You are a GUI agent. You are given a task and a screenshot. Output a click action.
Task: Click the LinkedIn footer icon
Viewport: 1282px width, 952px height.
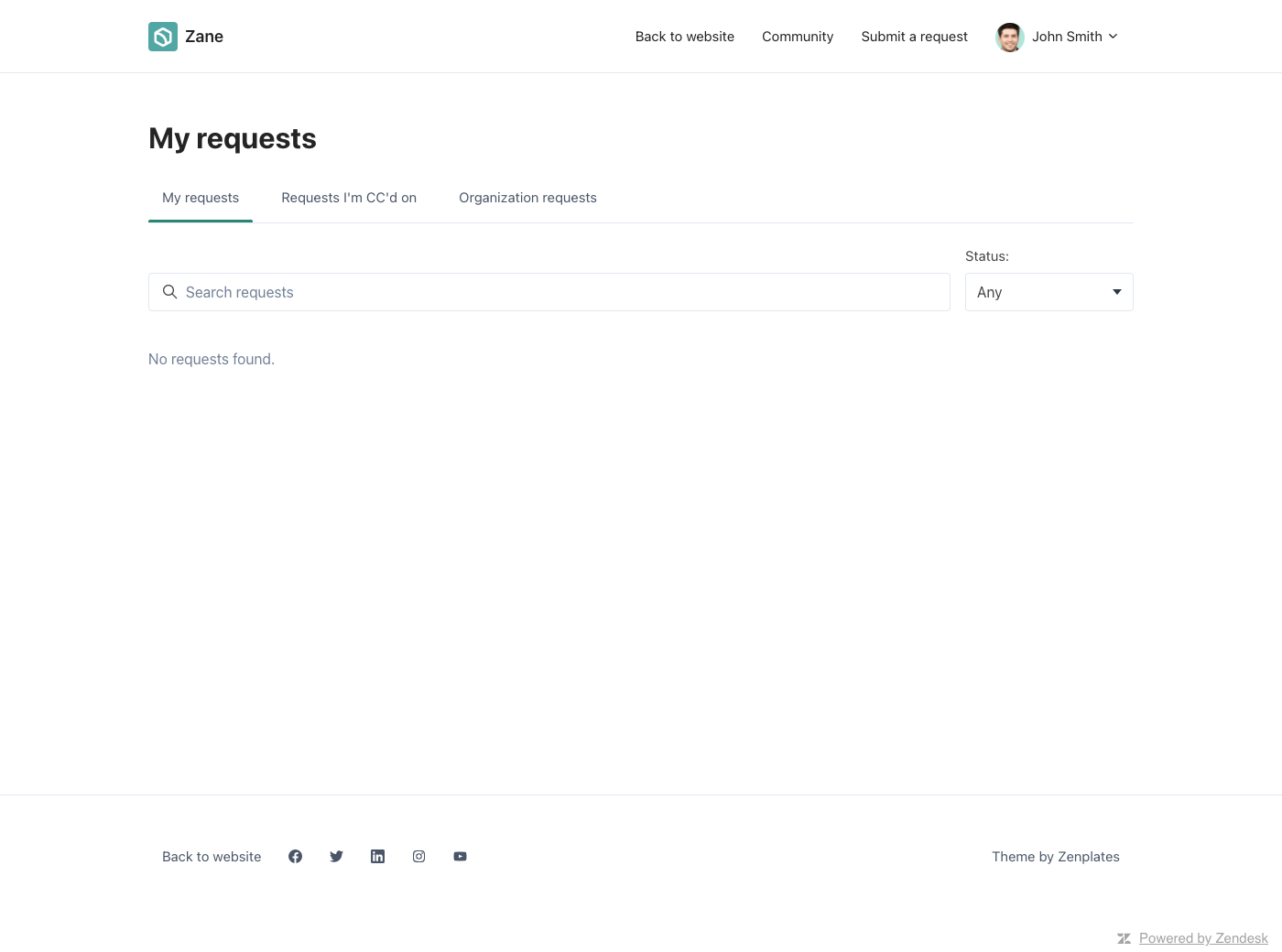tap(377, 857)
